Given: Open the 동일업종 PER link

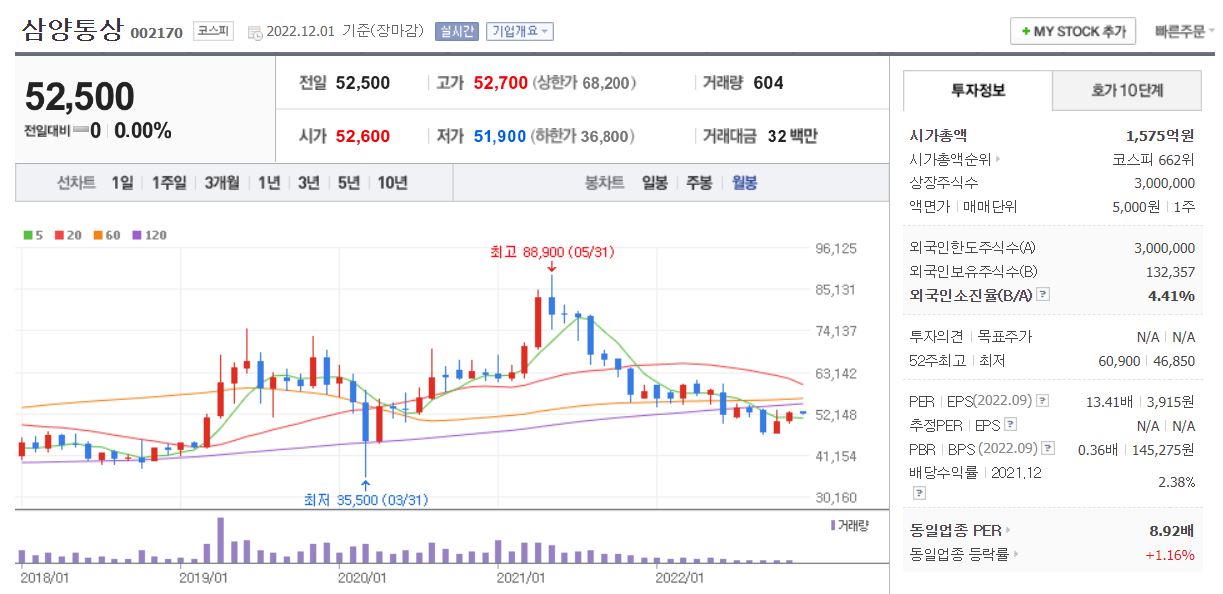Looking at the screenshot, I should pos(960,530).
